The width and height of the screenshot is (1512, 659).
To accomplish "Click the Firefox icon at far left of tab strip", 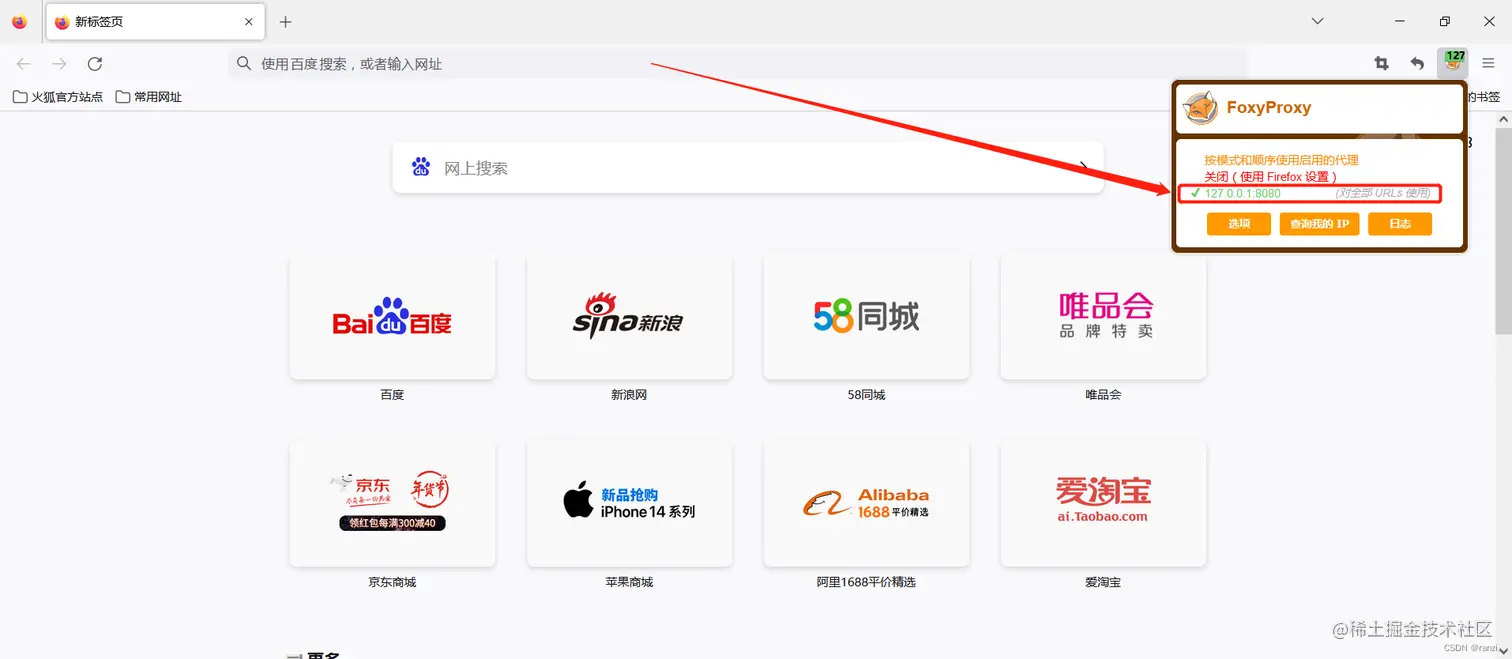I will click(x=20, y=22).
